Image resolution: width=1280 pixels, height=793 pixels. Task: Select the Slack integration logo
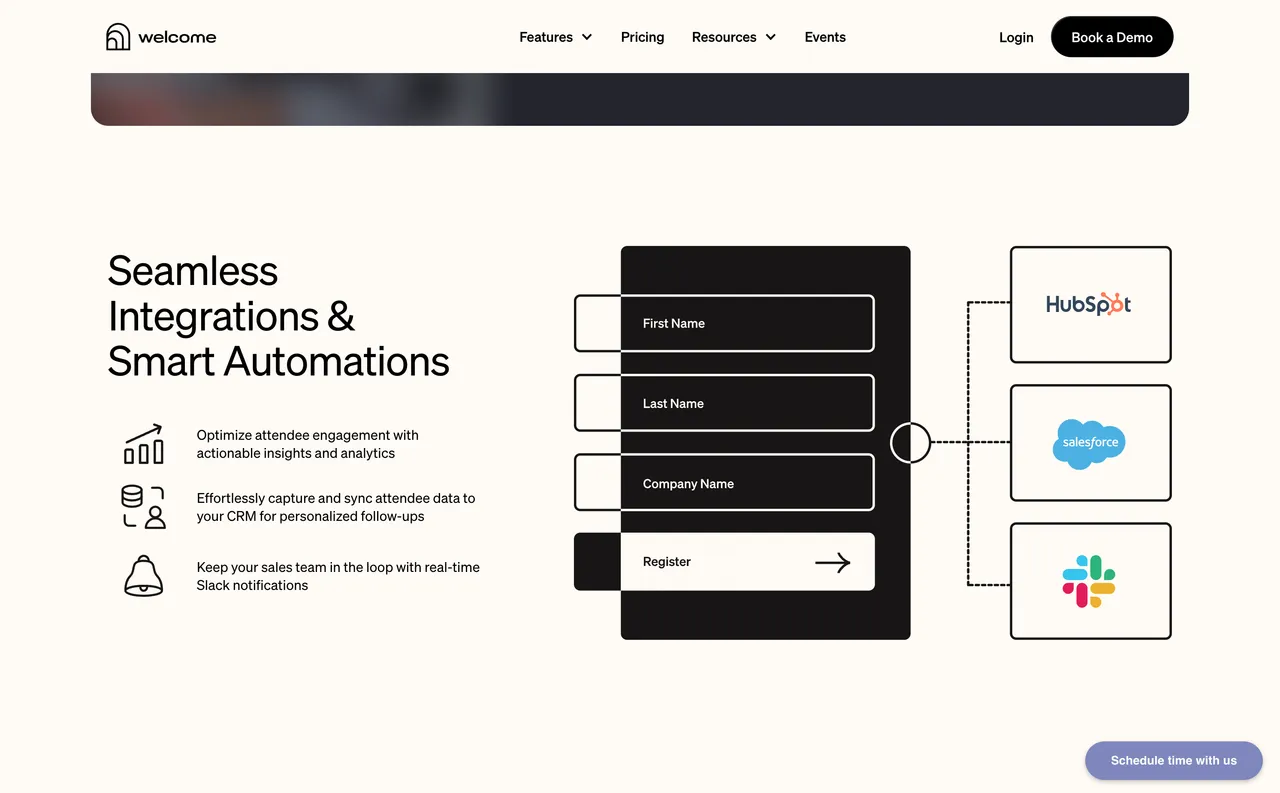pyautogui.click(x=1089, y=580)
